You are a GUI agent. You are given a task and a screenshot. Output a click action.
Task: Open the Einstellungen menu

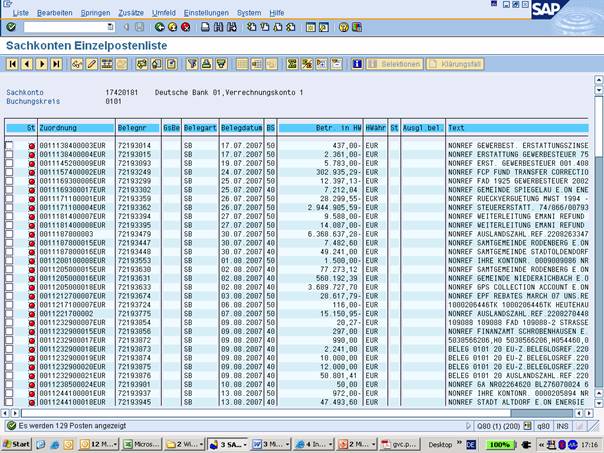coord(206,13)
